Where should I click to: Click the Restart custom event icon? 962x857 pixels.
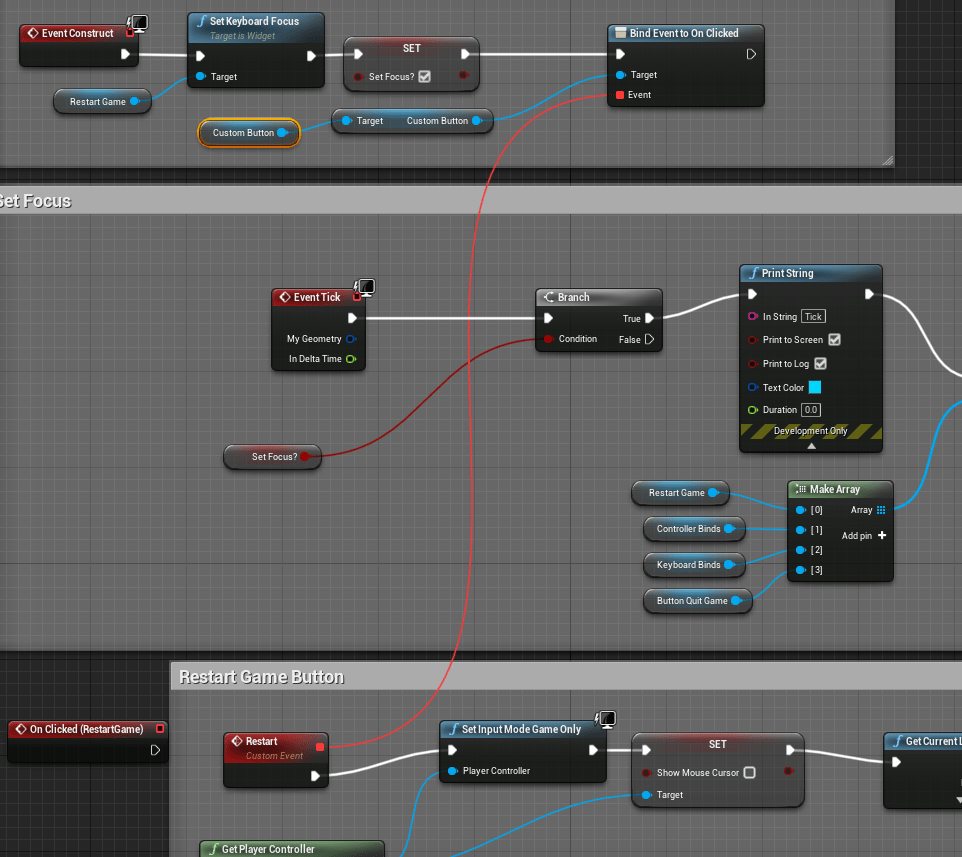pos(236,741)
